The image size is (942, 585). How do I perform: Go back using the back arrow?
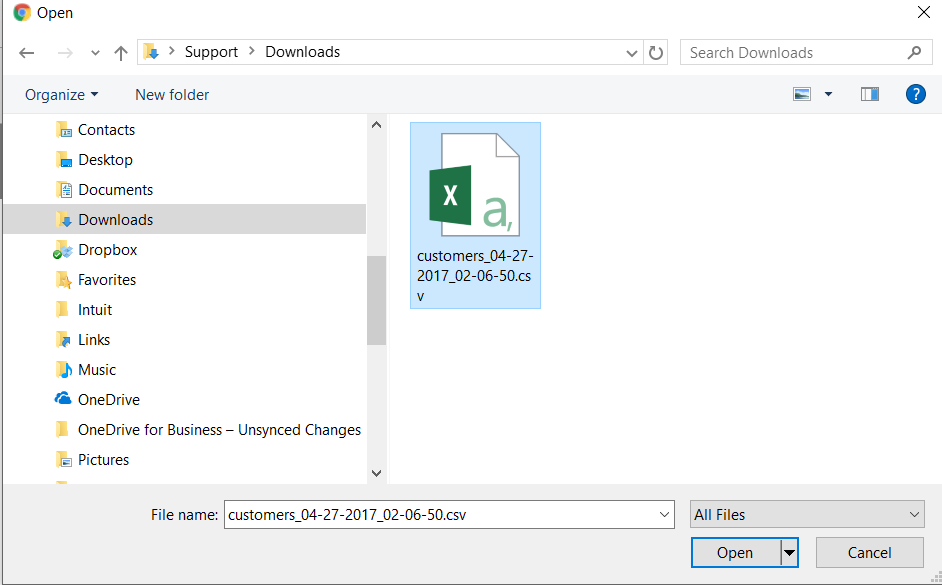[x=26, y=53]
